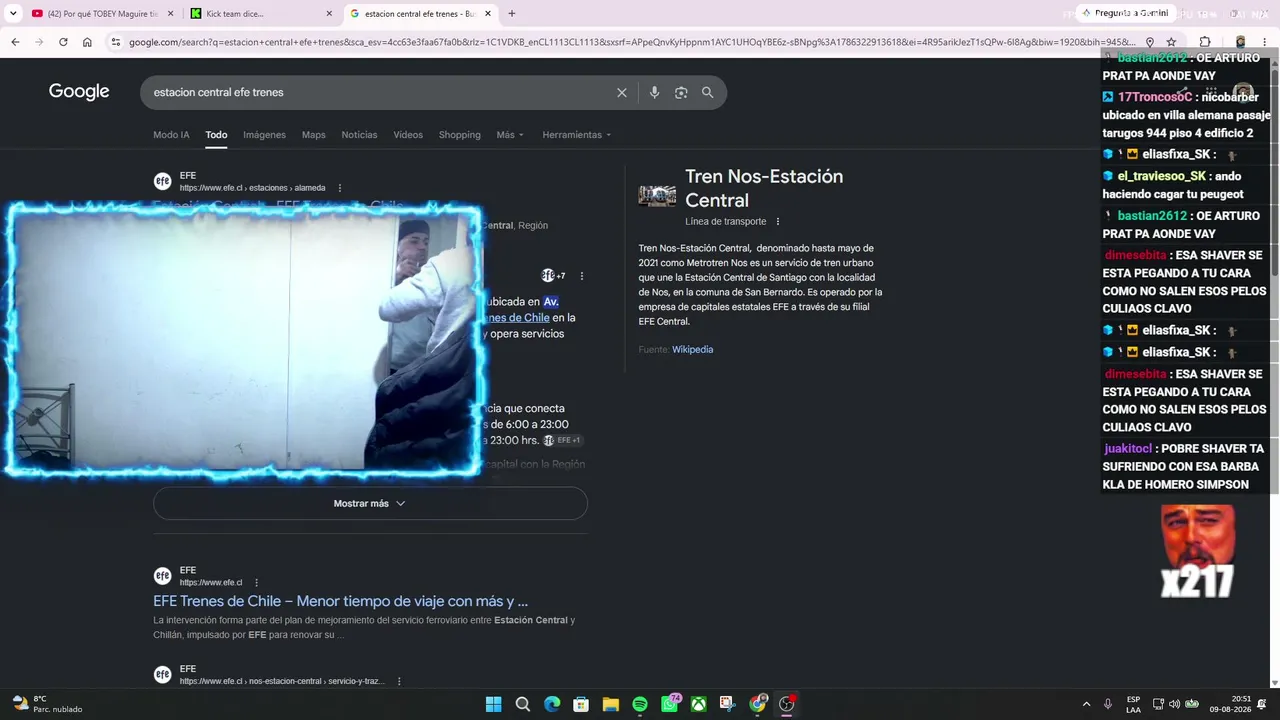Image resolution: width=1280 pixels, height=720 pixels.
Task: Open Shopping search results
Action: click(459, 135)
